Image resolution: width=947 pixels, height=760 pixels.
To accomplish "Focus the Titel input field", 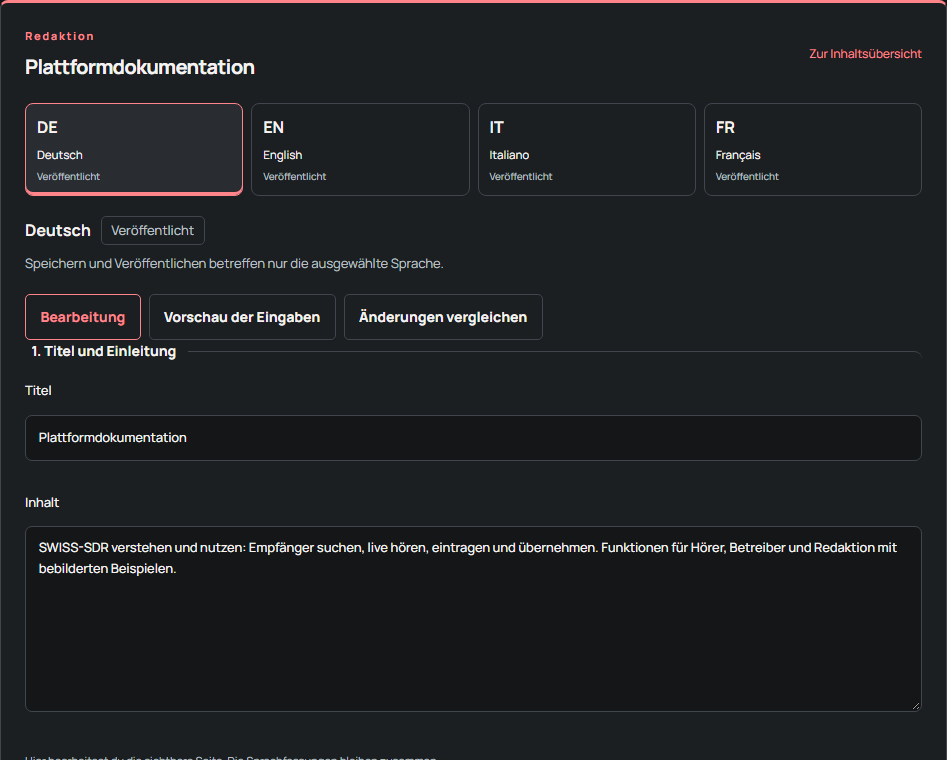I will point(474,438).
